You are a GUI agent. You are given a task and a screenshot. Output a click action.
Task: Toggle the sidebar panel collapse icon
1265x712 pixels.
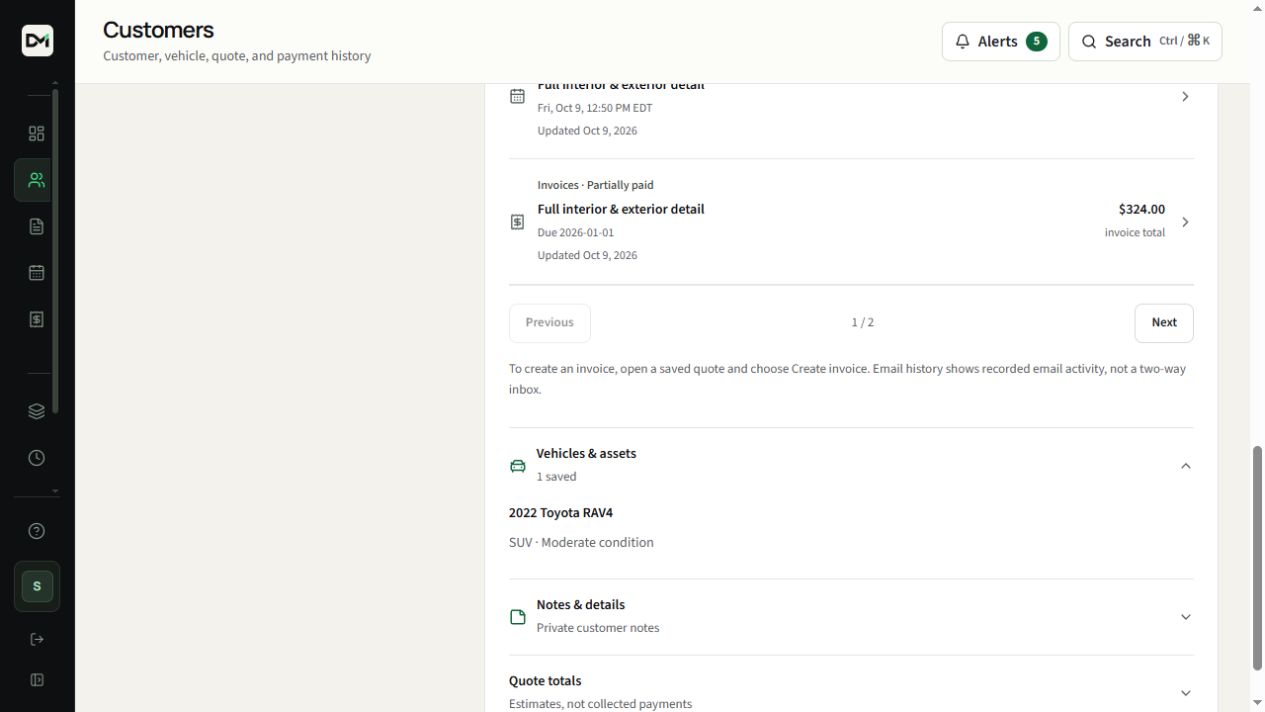click(37, 680)
